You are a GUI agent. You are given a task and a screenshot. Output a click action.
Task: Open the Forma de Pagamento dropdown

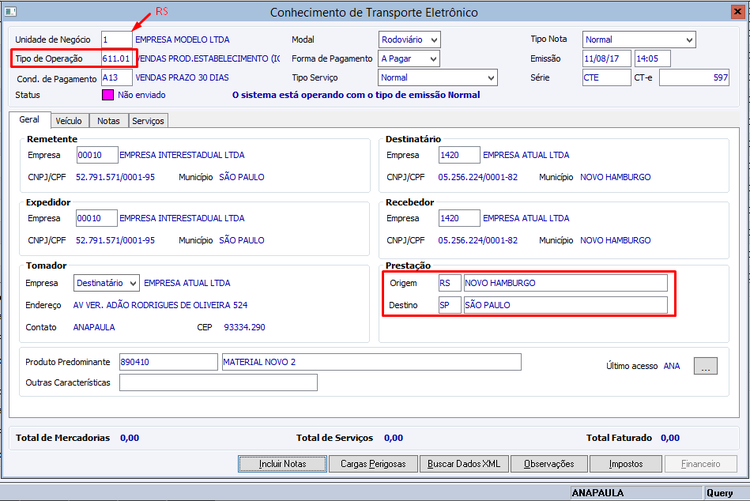coord(409,59)
